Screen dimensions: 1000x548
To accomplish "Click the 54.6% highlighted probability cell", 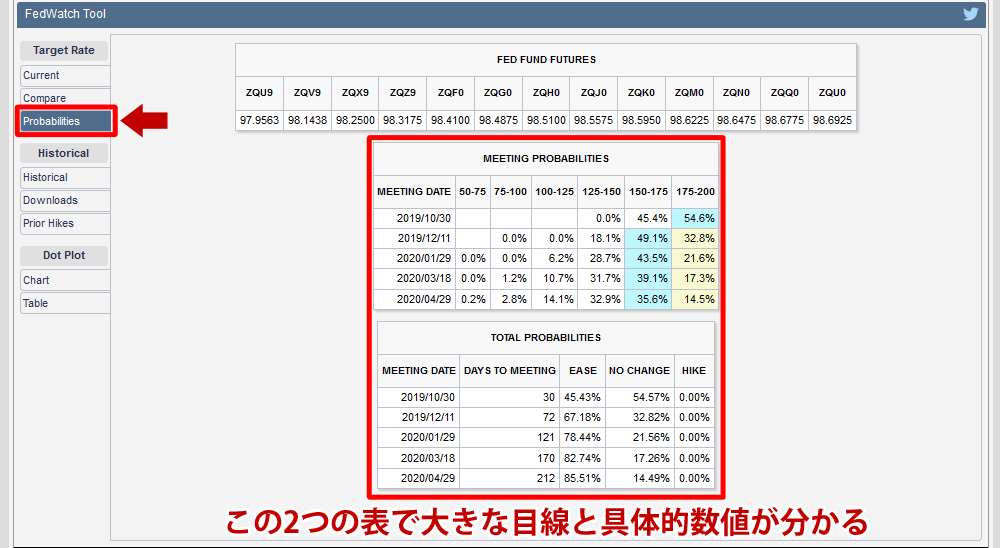I will click(695, 218).
